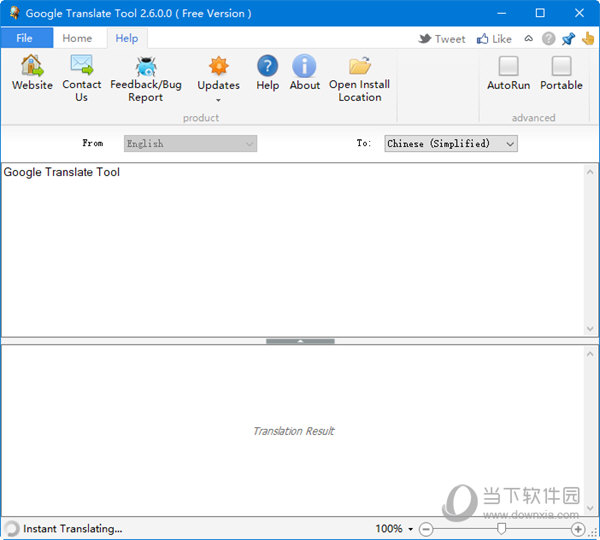Screen dimensions: 600x540
Task: Open the To language dropdown
Action: point(451,144)
